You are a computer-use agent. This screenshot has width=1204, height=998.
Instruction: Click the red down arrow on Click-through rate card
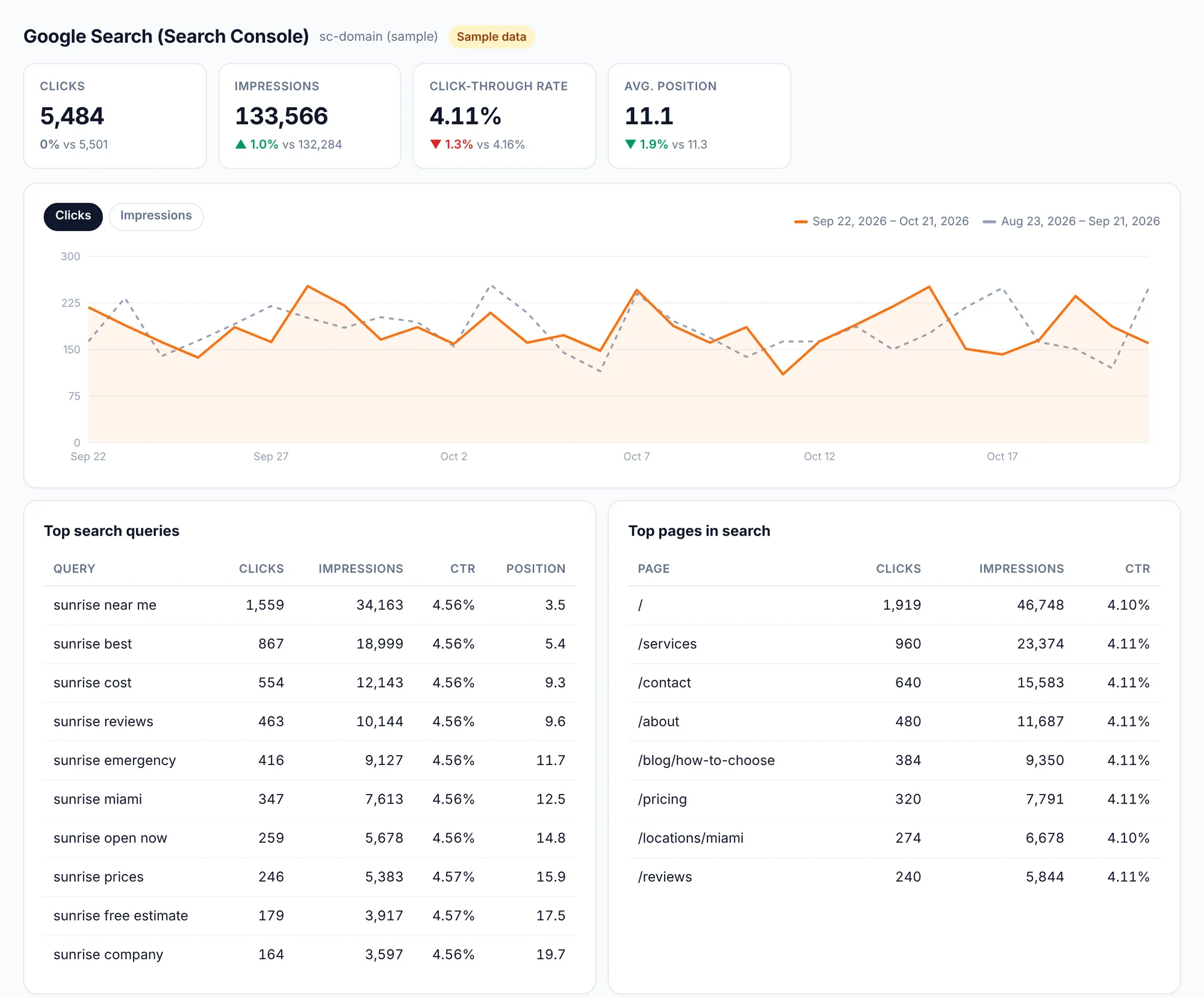[x=436, y=144]
